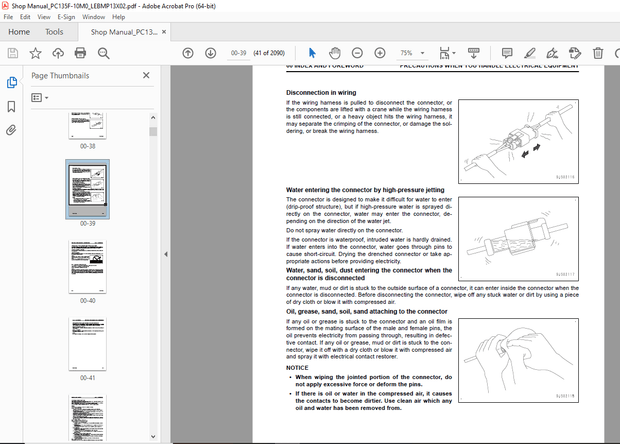Click the Delete trash icon

(598, 53)
